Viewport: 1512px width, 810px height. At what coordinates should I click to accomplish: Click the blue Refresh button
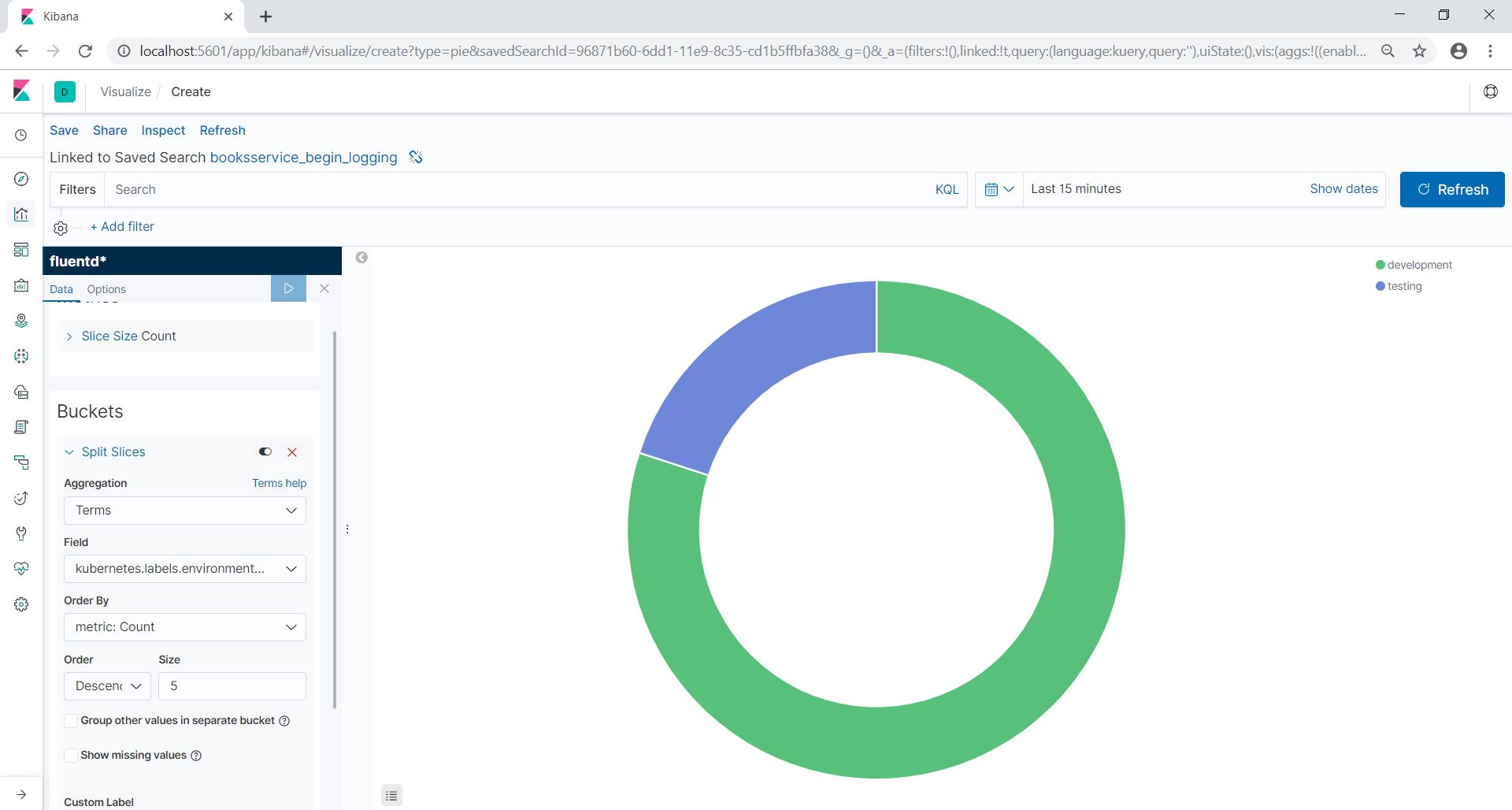tap(1451, 190)
